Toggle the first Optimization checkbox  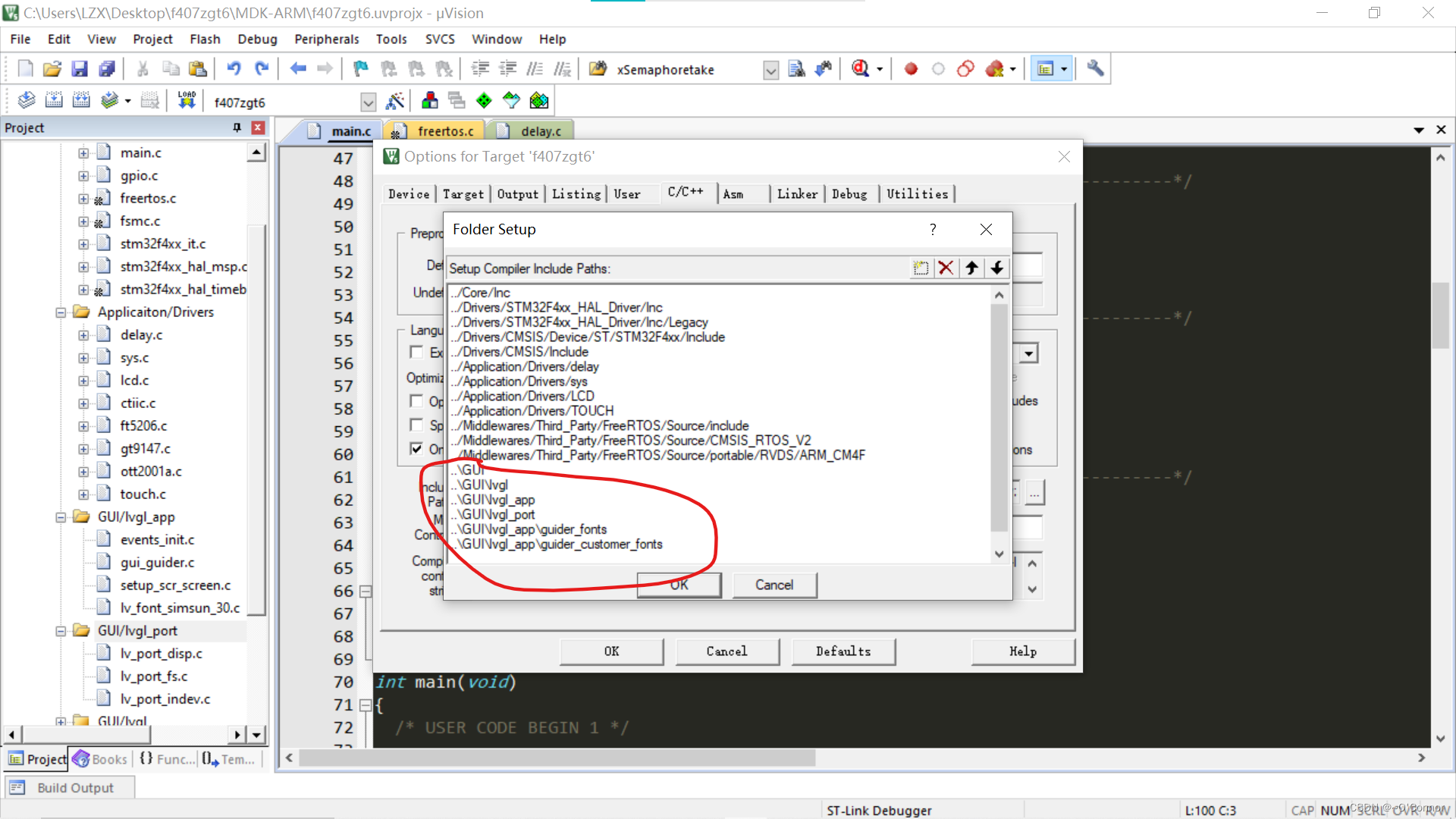[416, 400]
